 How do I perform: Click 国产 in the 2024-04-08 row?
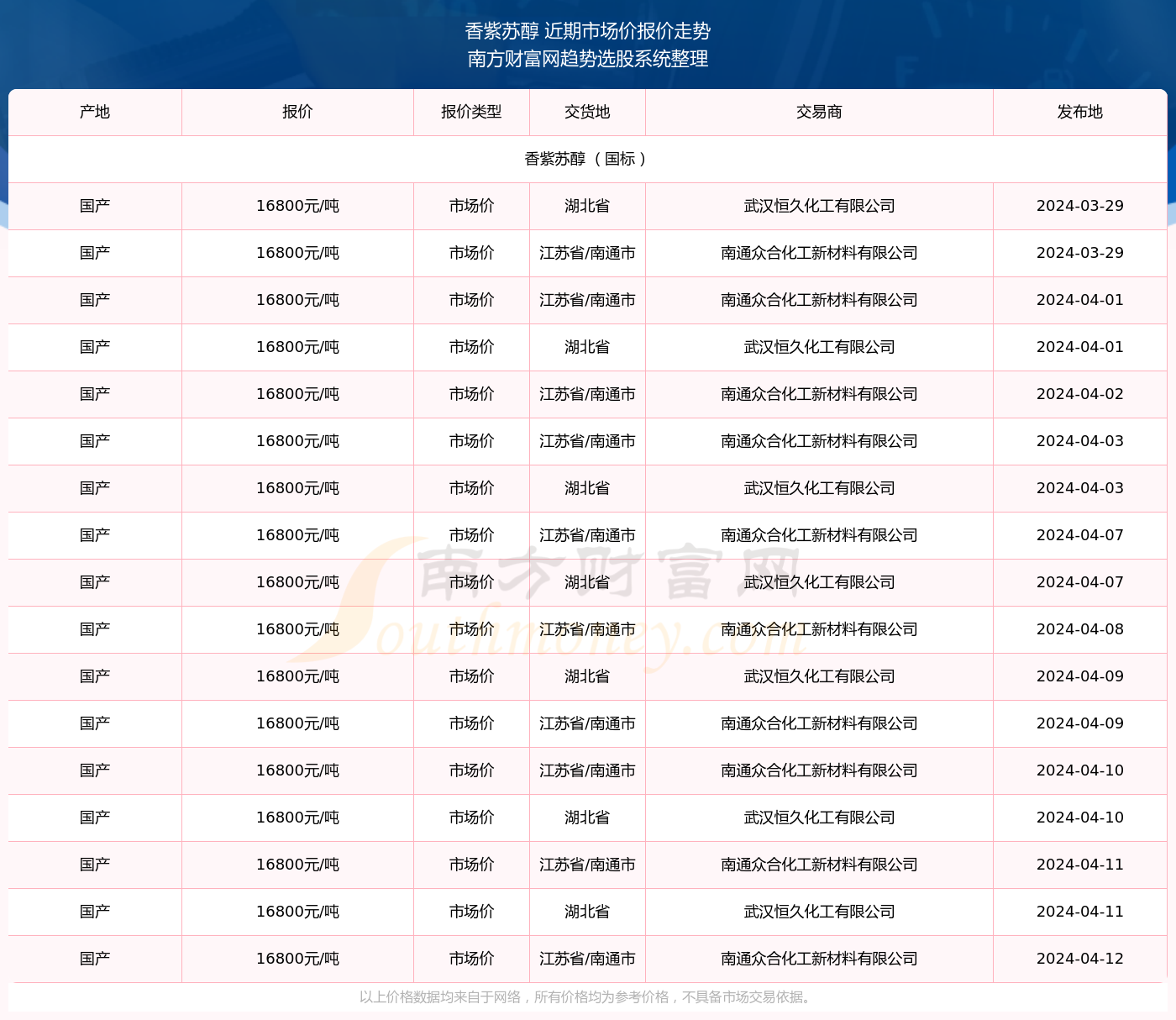(95, 629)
